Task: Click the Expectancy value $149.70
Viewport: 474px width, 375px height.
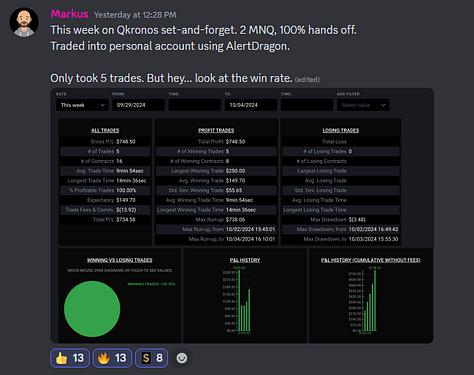Action: [x=126, y=200]
